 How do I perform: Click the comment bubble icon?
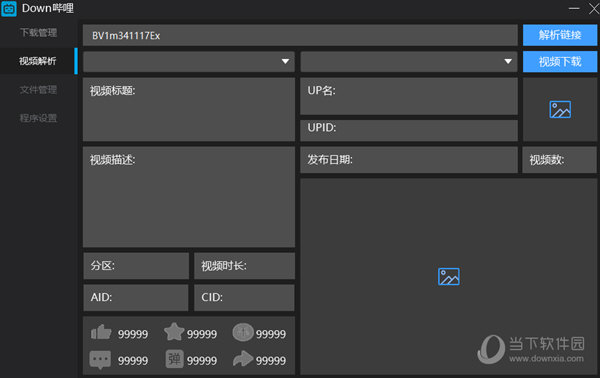[x=100, y=360]
